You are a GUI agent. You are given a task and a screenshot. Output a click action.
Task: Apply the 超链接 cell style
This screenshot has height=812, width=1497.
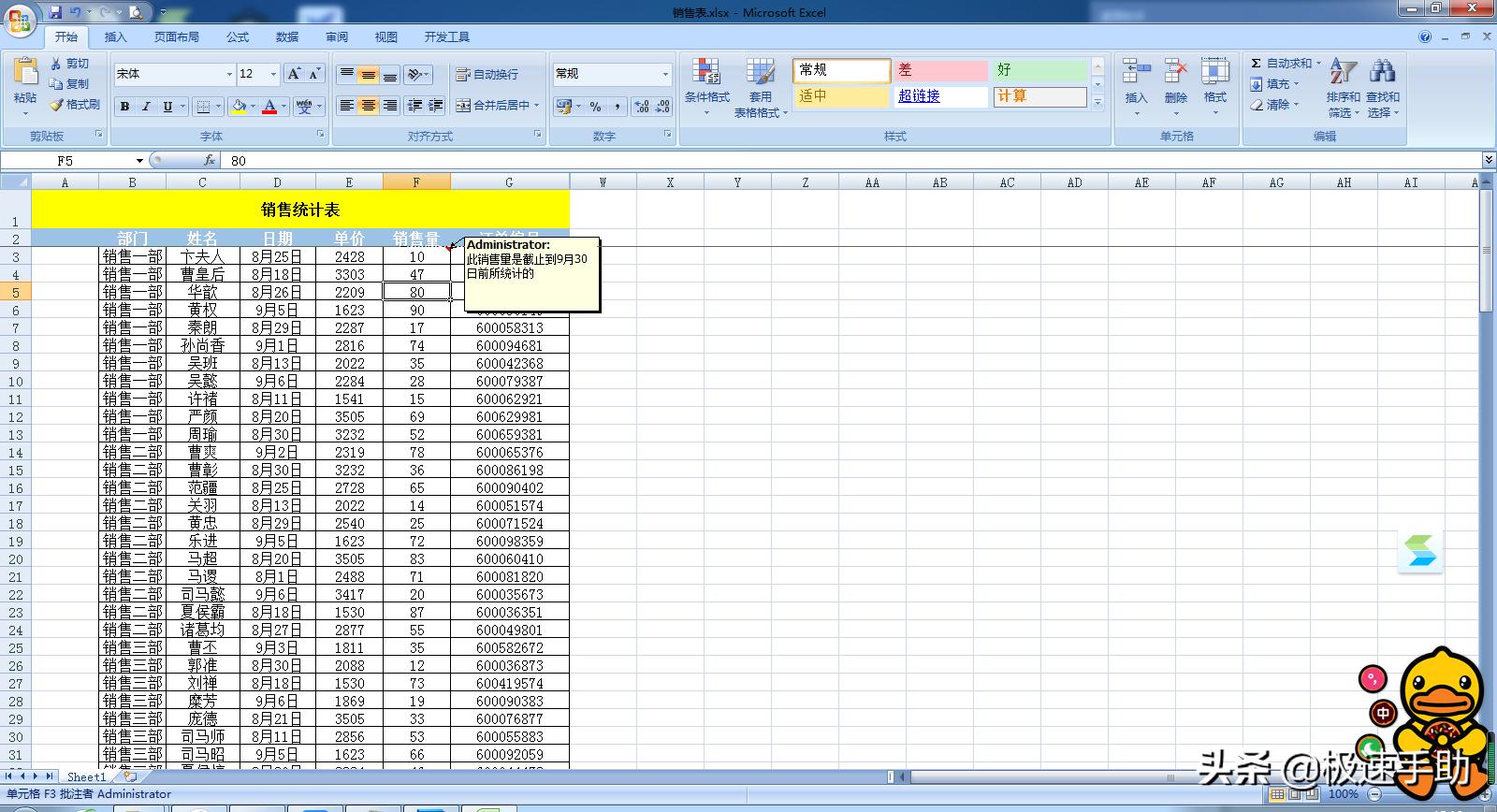coord(939,96)
